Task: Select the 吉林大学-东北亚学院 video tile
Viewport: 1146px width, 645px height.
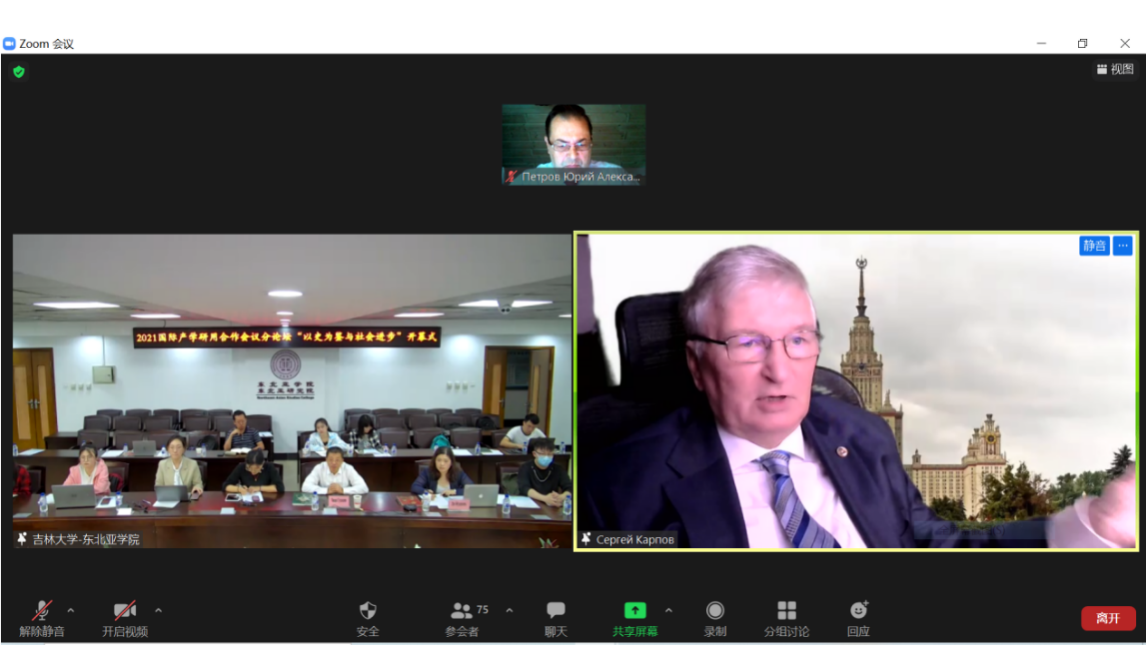Action: pos(292,391)
